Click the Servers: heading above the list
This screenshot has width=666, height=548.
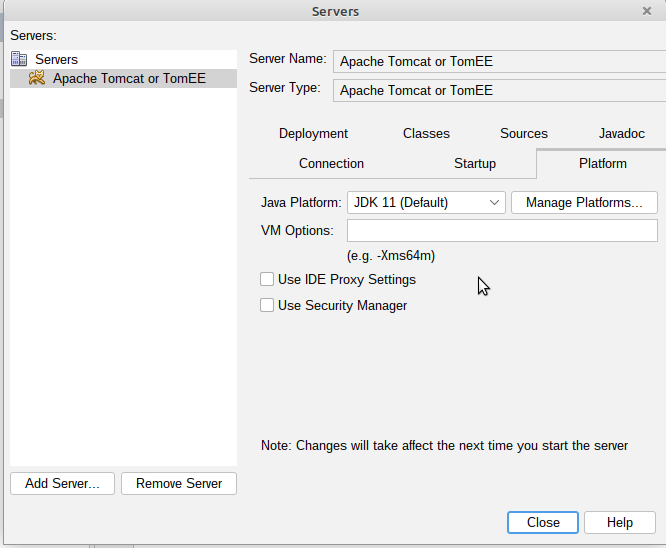click(33, 35)
